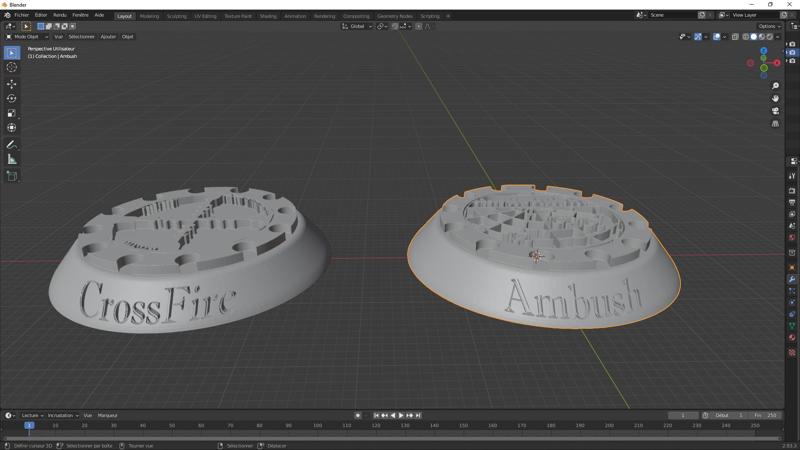Click the blue playhead at frame 1
This screenshot has height=450, width=800.
click(30, 425)
